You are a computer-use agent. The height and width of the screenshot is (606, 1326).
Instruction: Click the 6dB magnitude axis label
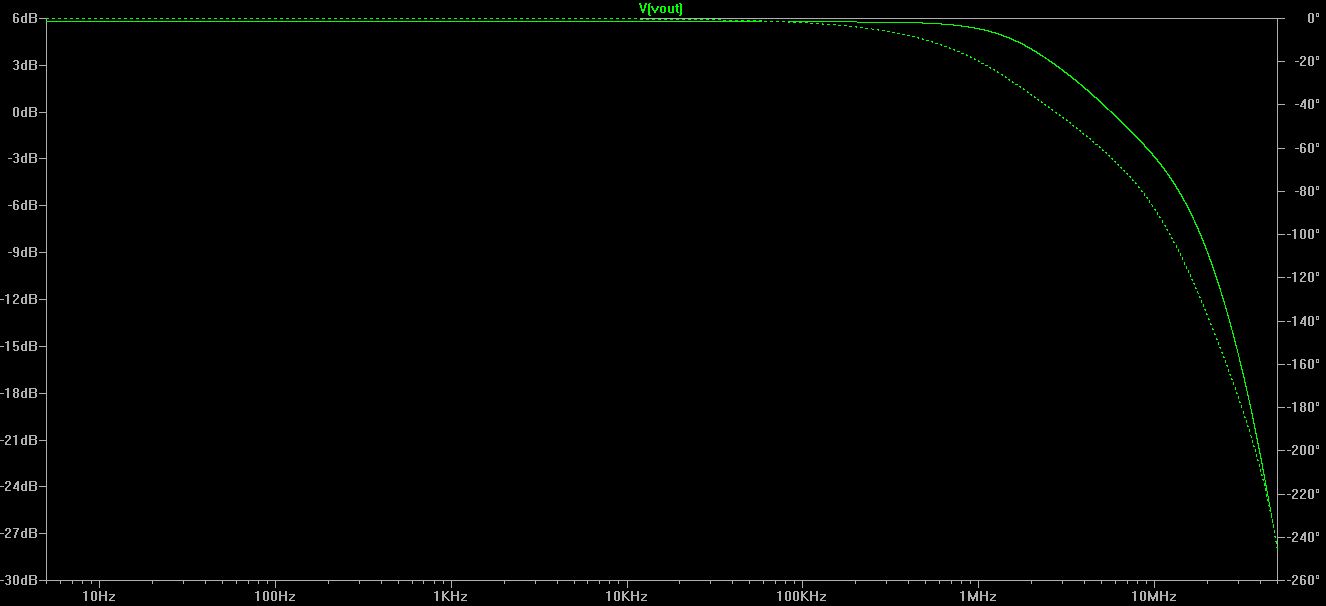[x=25, y=18]
